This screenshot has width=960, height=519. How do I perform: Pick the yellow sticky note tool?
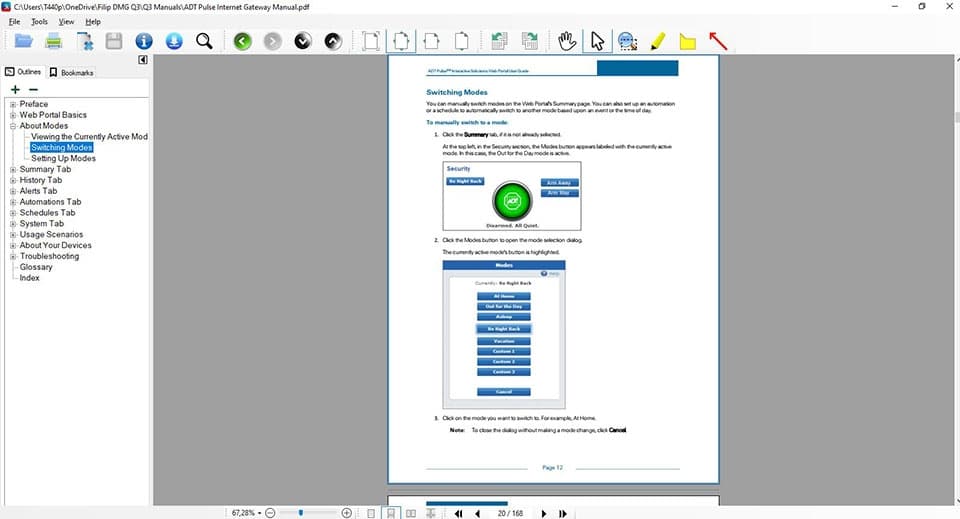point(688,41)
